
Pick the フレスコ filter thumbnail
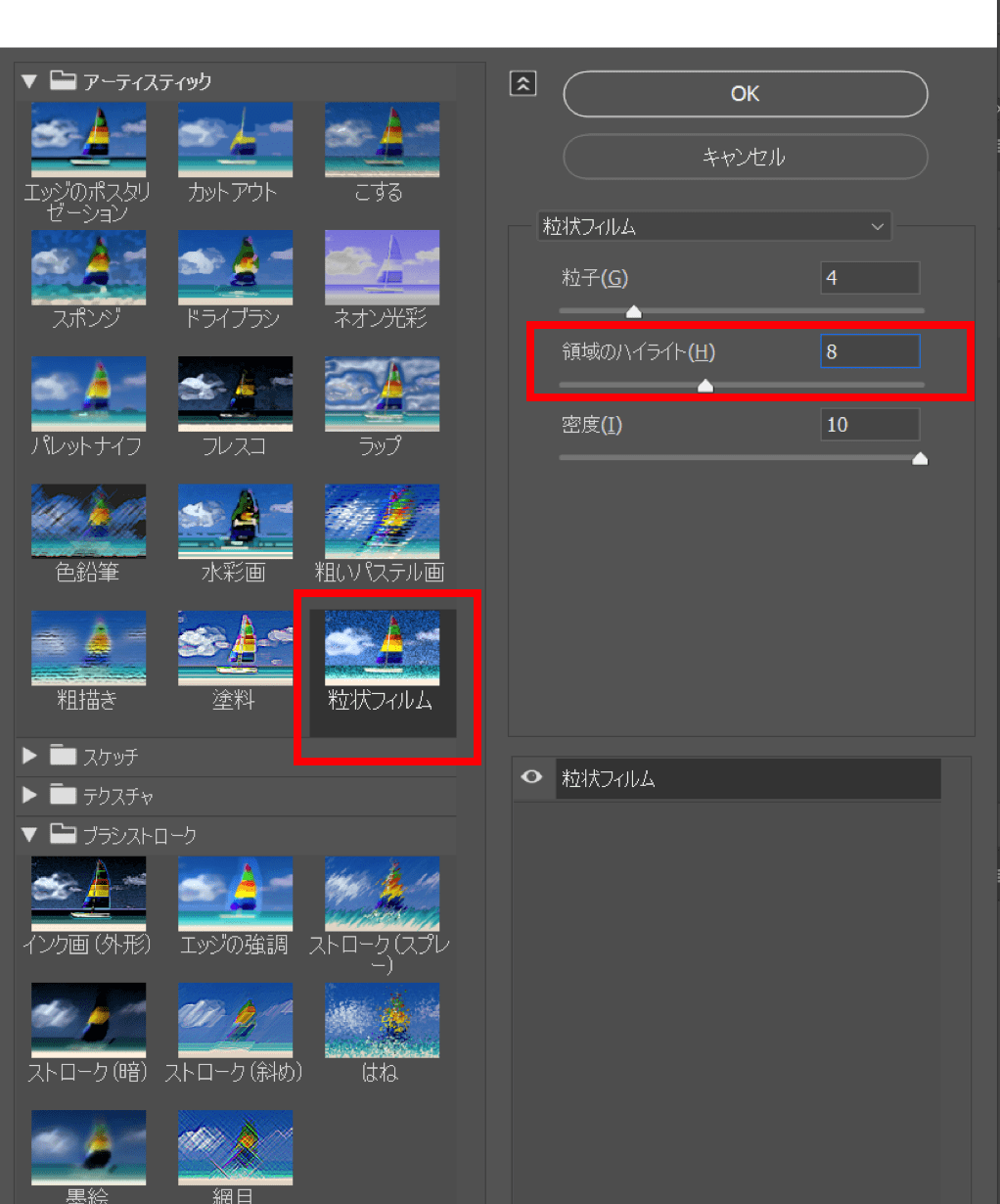[235, 394]
